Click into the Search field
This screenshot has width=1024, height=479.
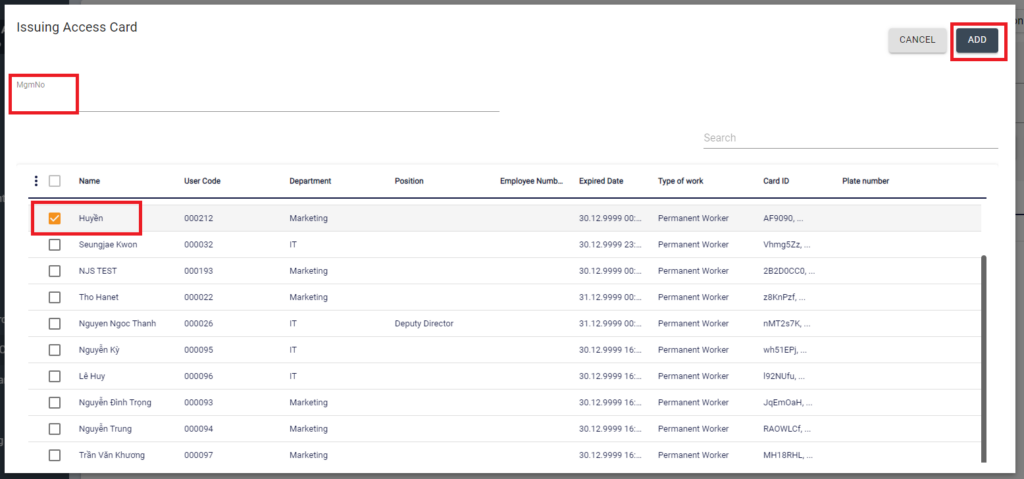click(x=849, y=138)
